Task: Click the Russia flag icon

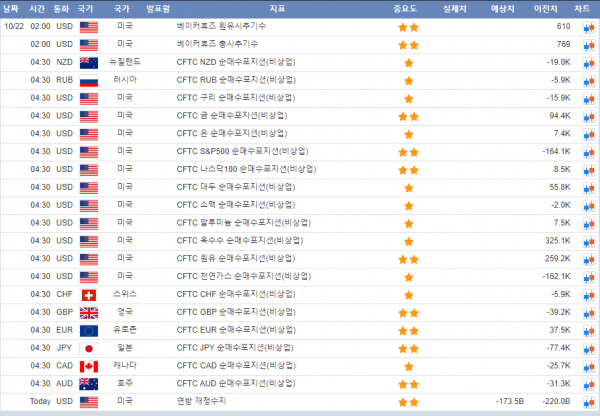Action: (88, 80)
